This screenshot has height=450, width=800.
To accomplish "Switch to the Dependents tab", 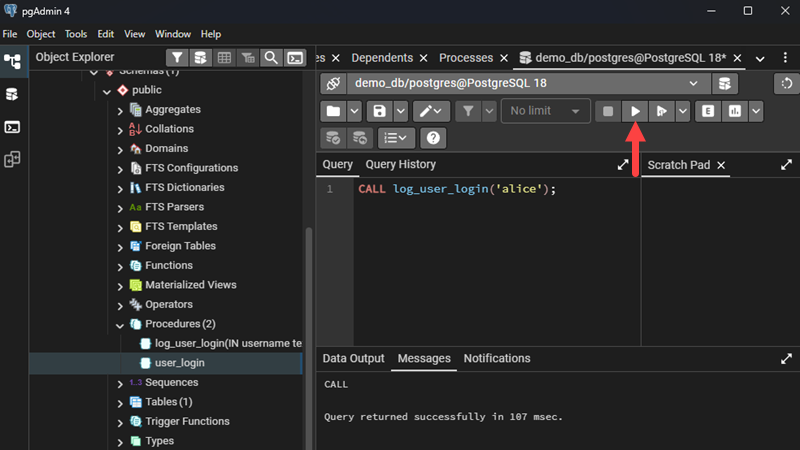I will 382,58.
